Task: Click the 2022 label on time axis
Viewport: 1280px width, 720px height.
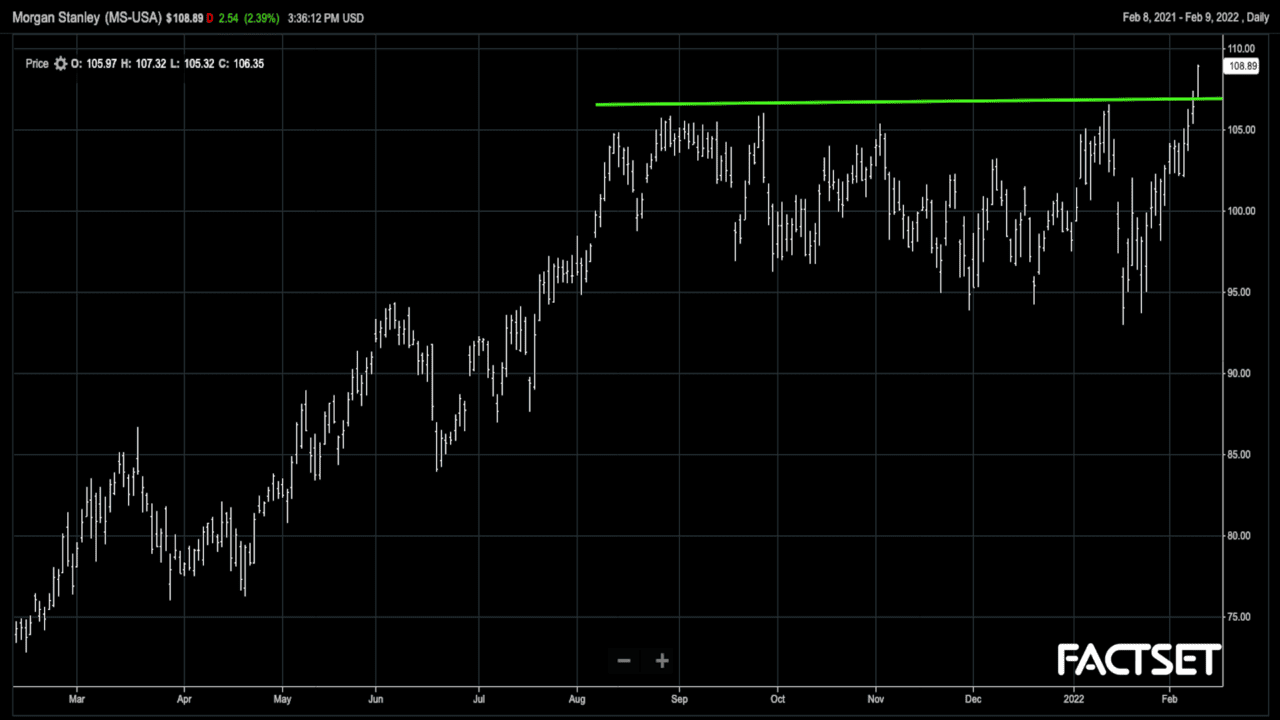Action: pos(1074,701)
